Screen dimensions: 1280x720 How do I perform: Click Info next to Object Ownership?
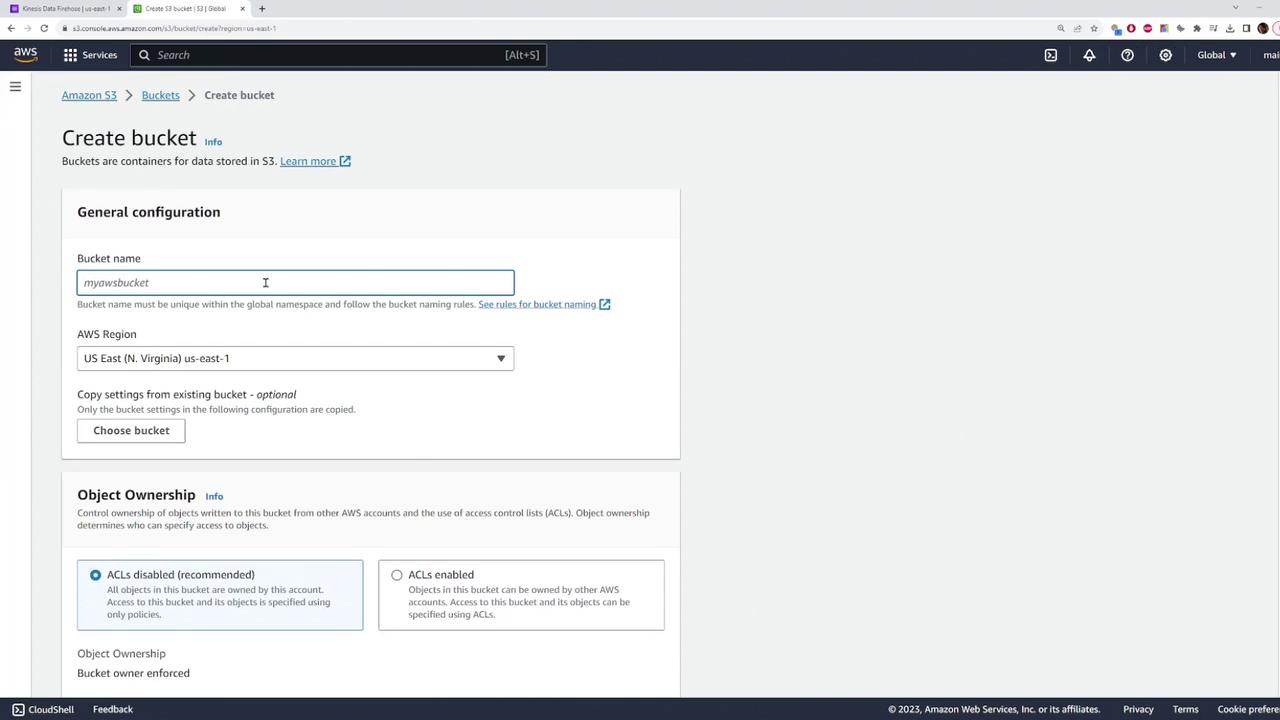pyautogui.click(x=214, y=496)
